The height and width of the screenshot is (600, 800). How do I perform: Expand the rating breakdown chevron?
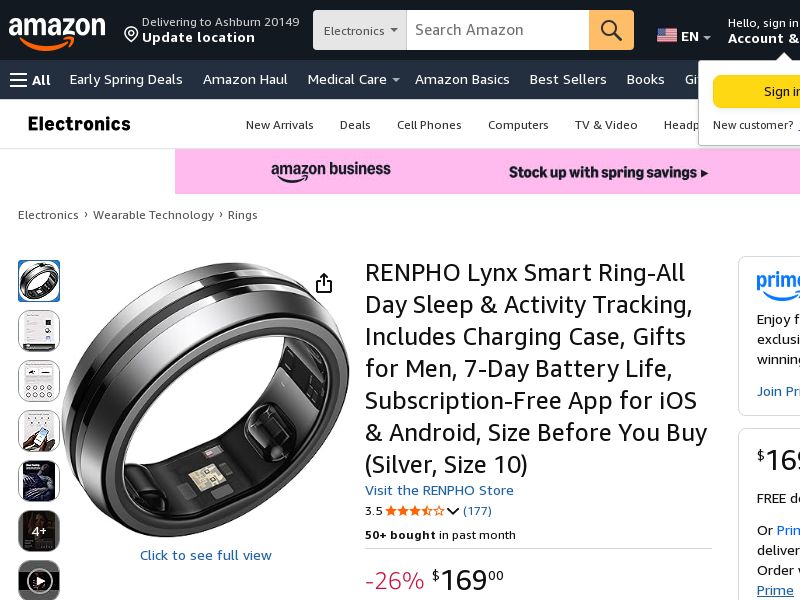(x=453, y=511)
